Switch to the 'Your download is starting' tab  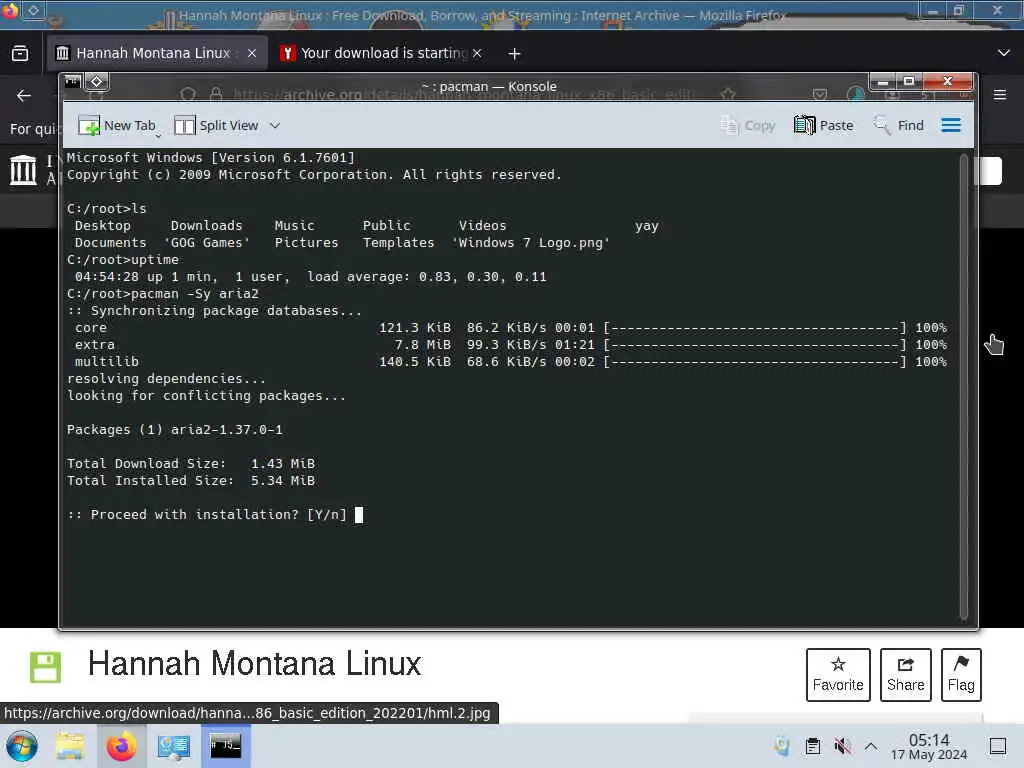tap(382, 53)
